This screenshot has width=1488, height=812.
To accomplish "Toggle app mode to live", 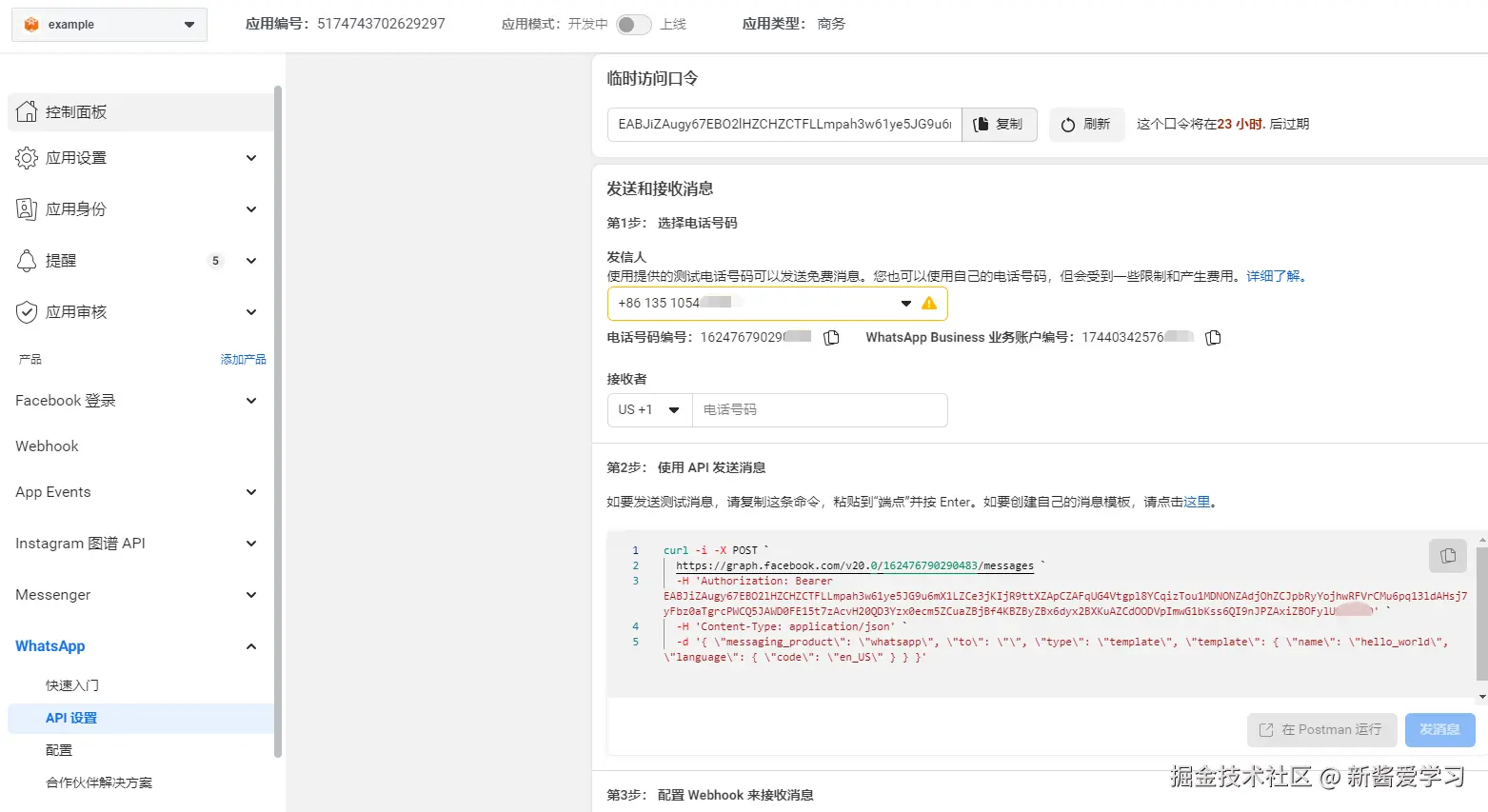I will [633, 25].
